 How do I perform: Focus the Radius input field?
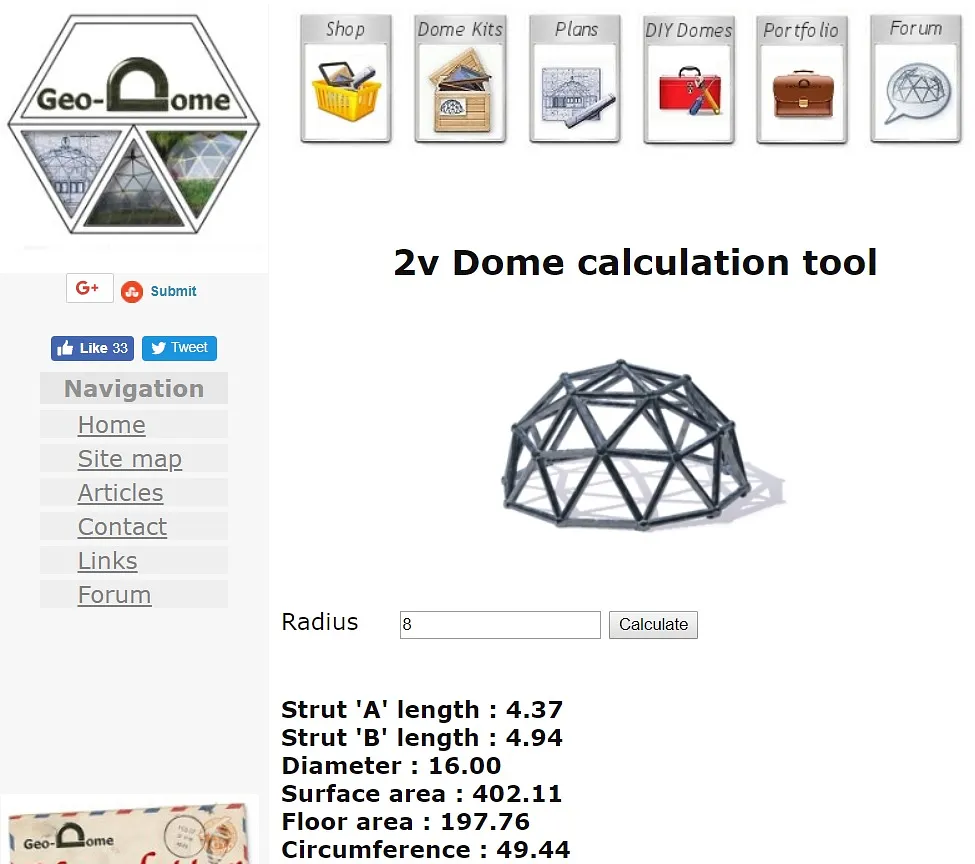click(x=500, y=625)
